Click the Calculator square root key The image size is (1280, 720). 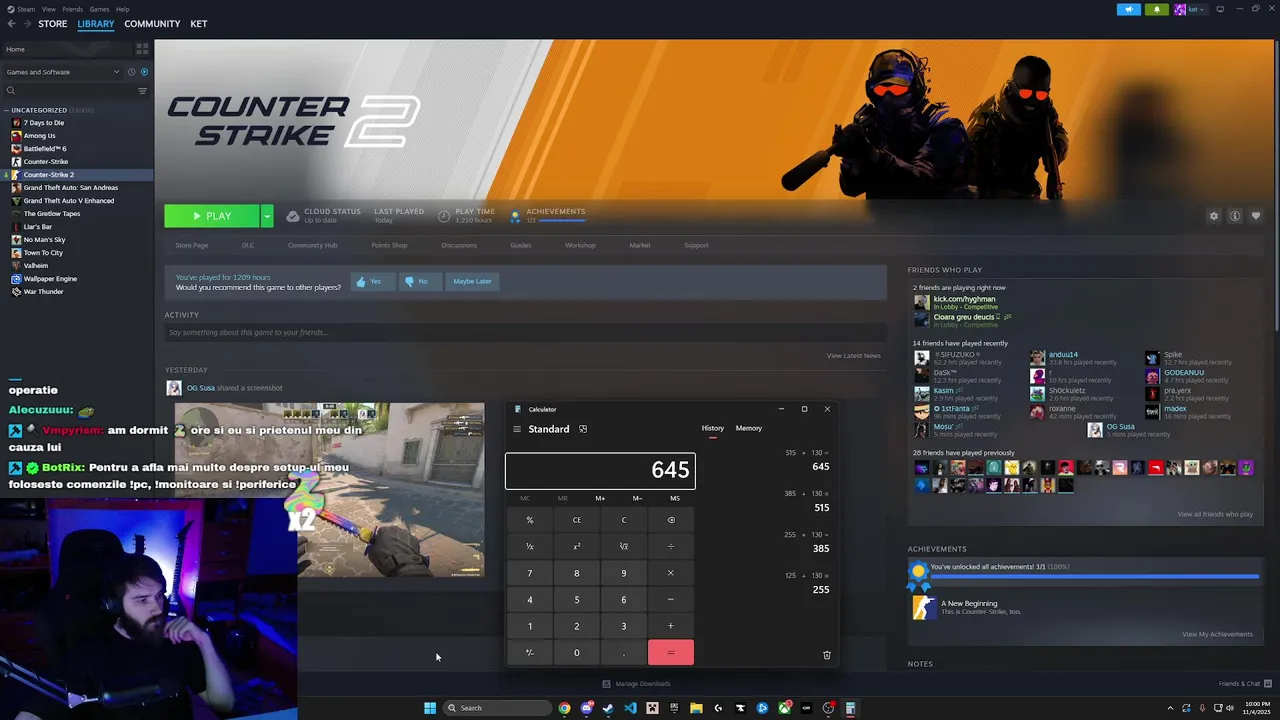click(624, 546)
